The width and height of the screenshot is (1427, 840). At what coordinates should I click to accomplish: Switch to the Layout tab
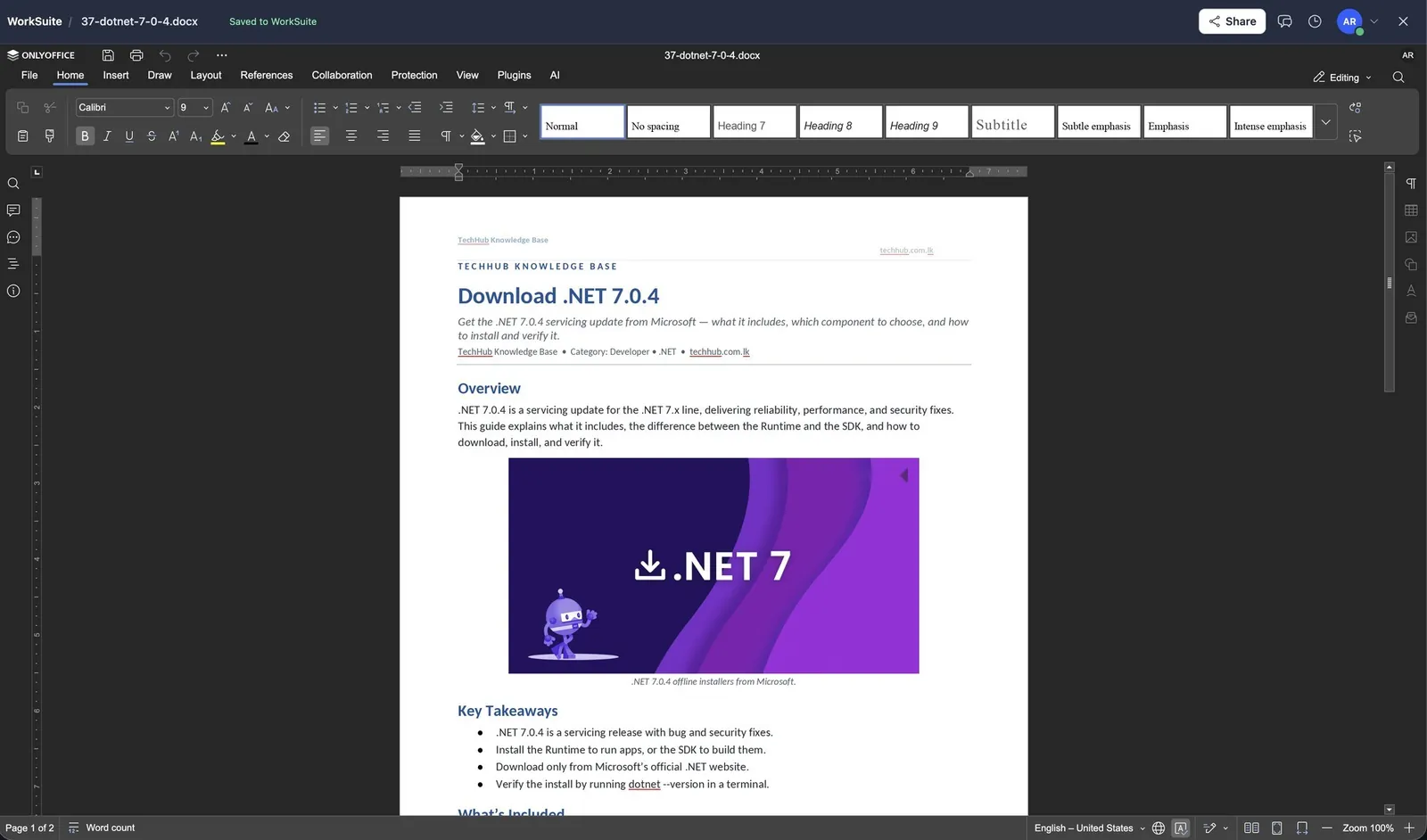206,76
